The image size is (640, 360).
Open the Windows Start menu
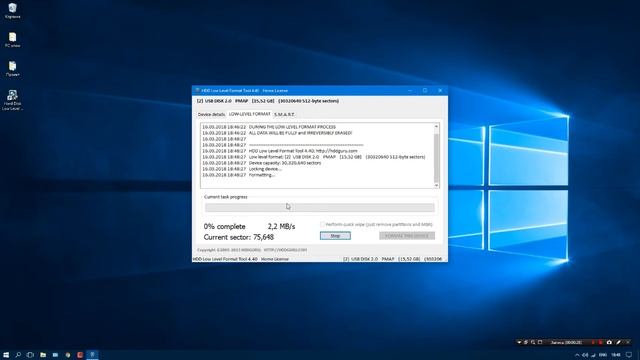click(6, 355)
